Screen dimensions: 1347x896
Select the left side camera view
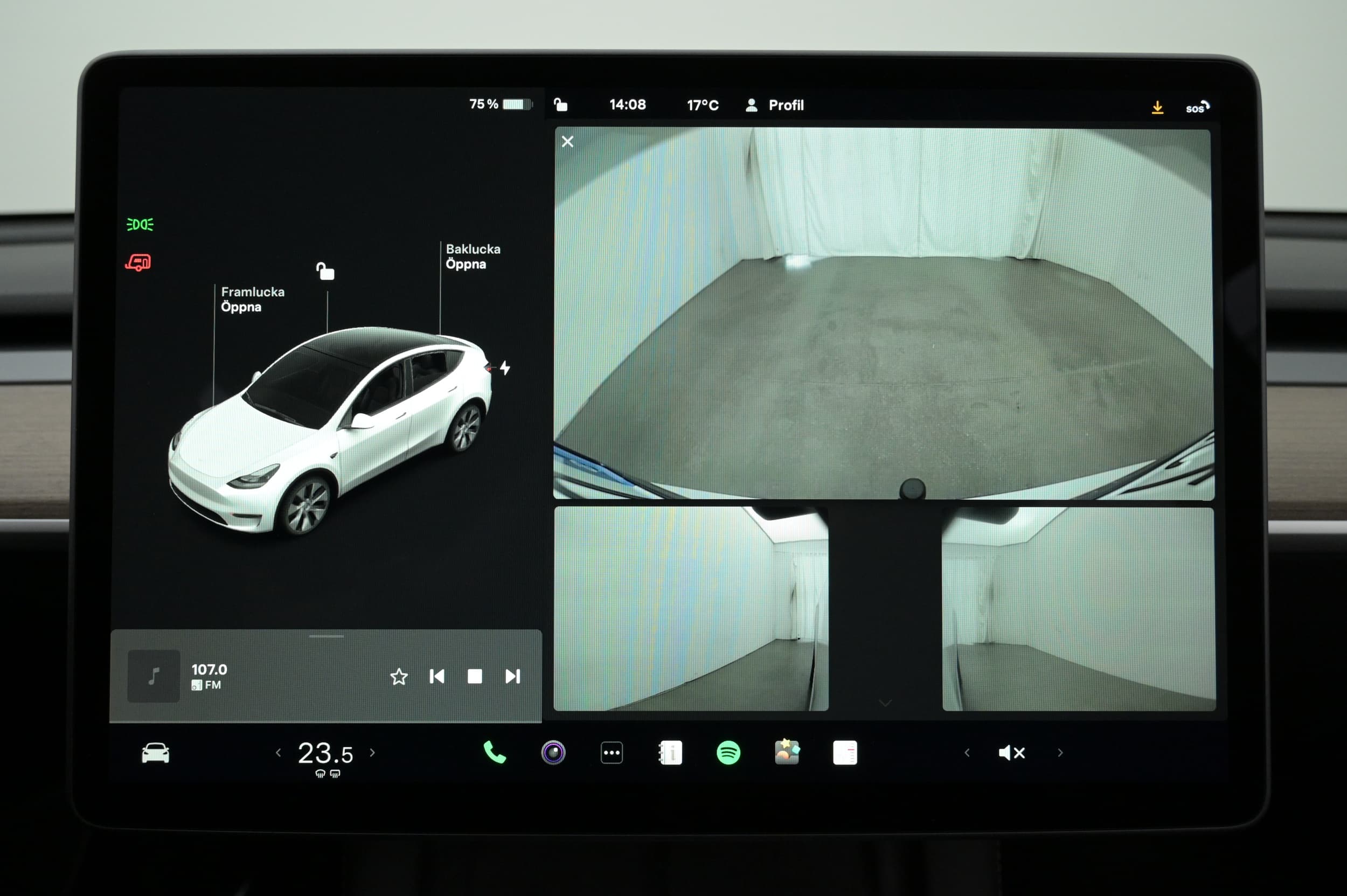tap(691, 609)
